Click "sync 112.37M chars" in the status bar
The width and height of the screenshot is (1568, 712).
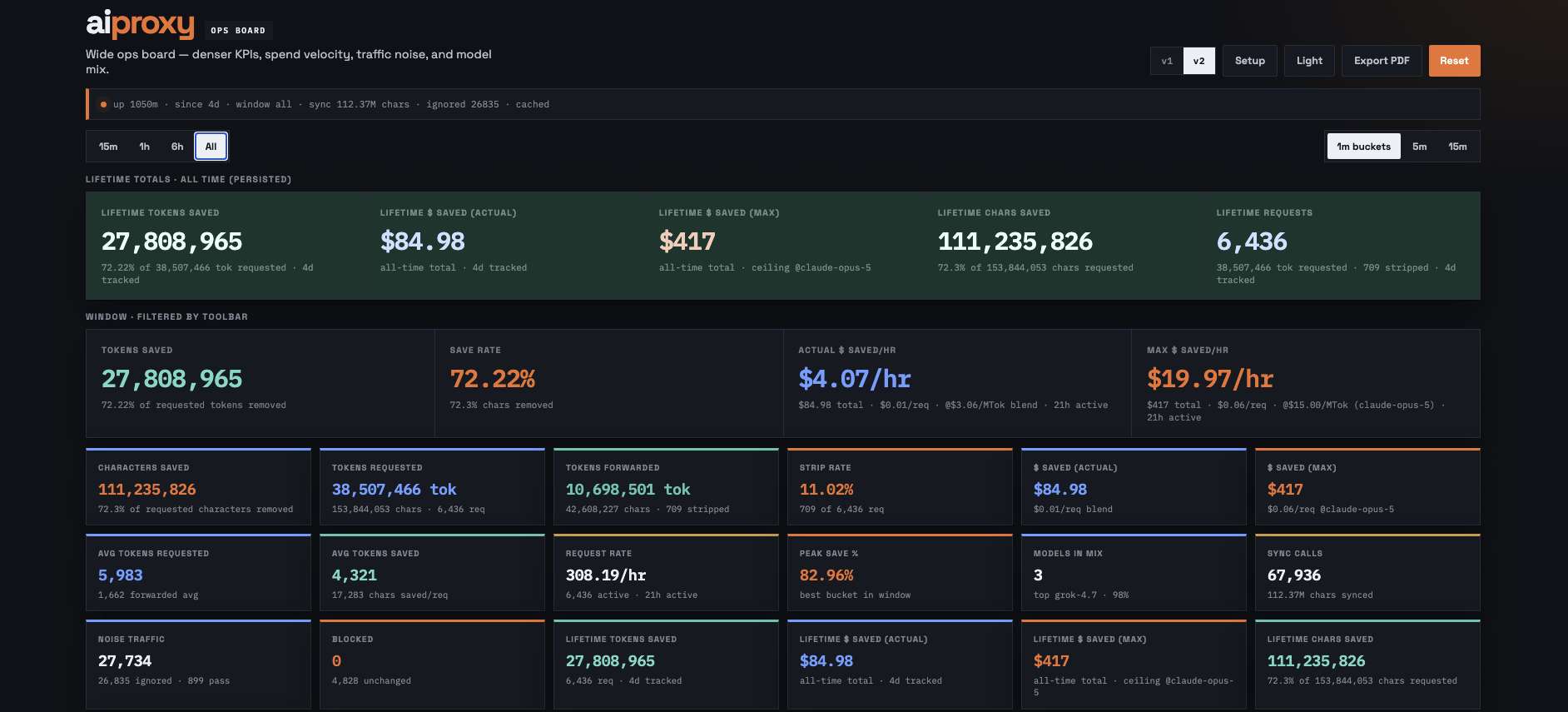pos(359,105)
